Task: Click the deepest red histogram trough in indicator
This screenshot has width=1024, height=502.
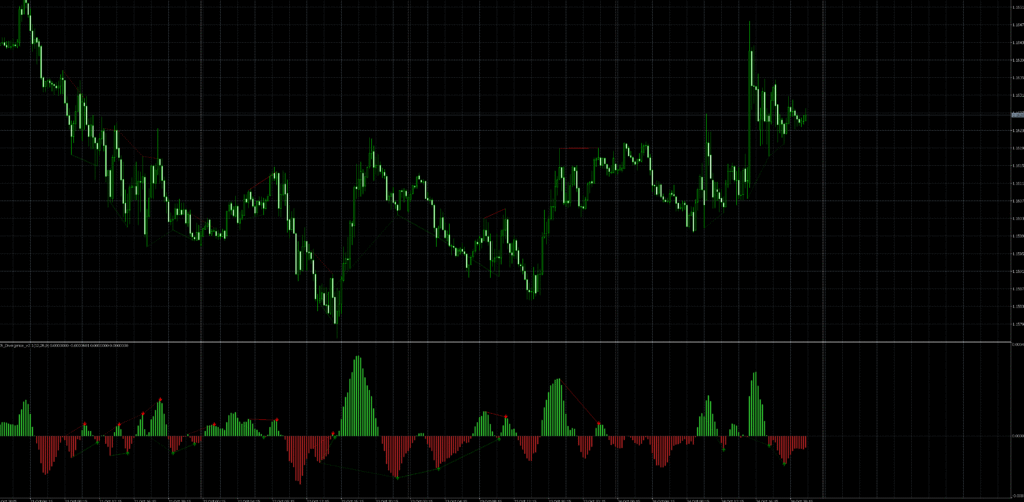Action: point(298,460)
